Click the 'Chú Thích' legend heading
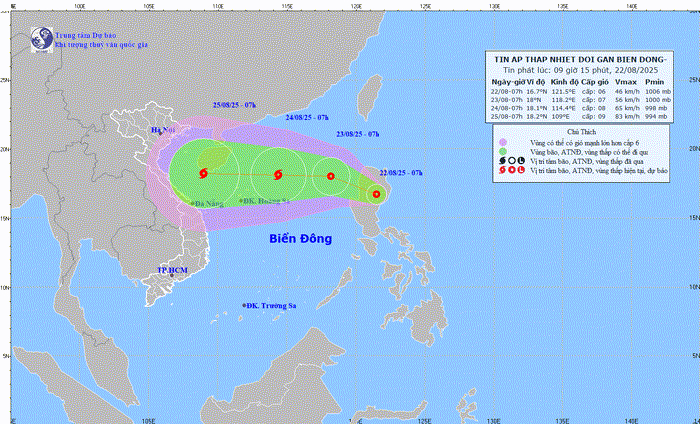Image resolution: width=700 pixels, height=424 pixels. pyautogui.click(x=581, y=132)
